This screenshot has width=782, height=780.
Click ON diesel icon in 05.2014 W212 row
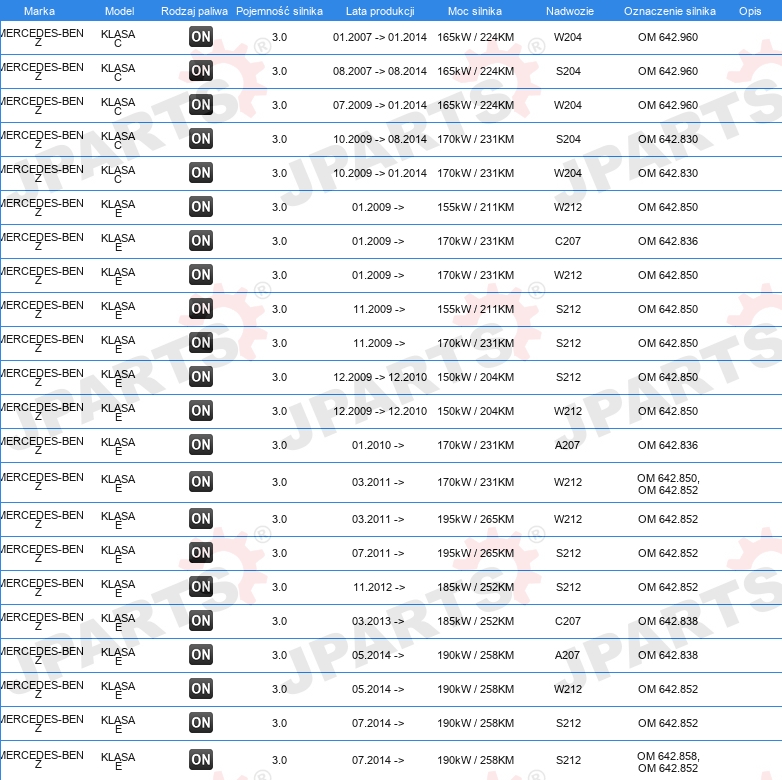pos(201,688)
